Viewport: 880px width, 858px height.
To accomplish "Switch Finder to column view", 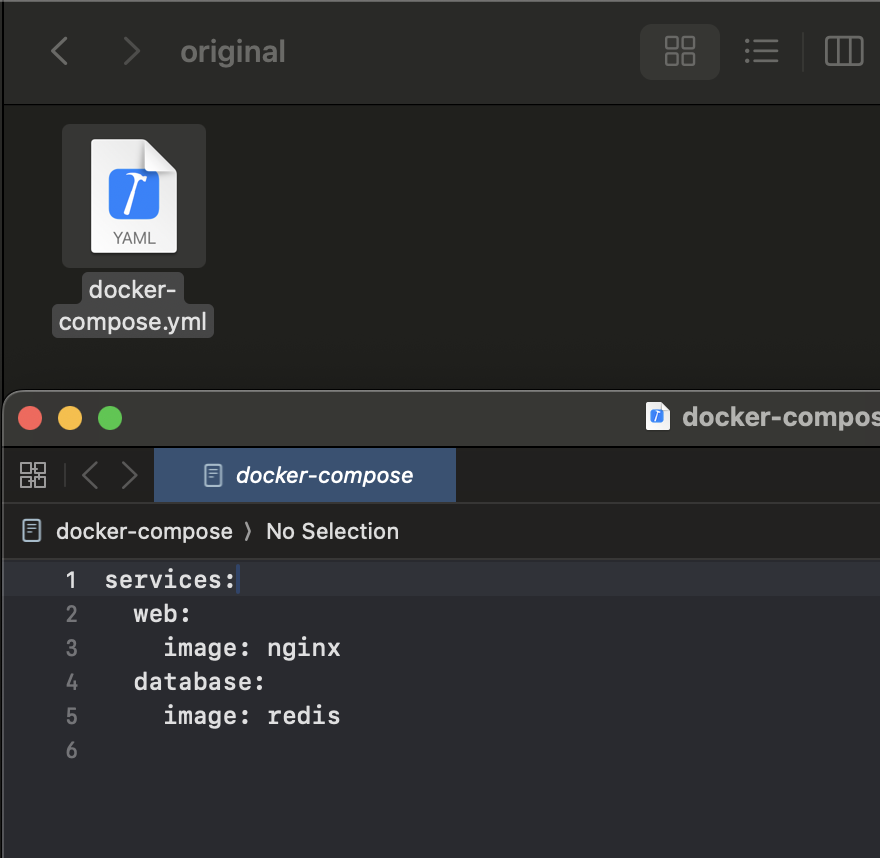I will pos(844,51).
